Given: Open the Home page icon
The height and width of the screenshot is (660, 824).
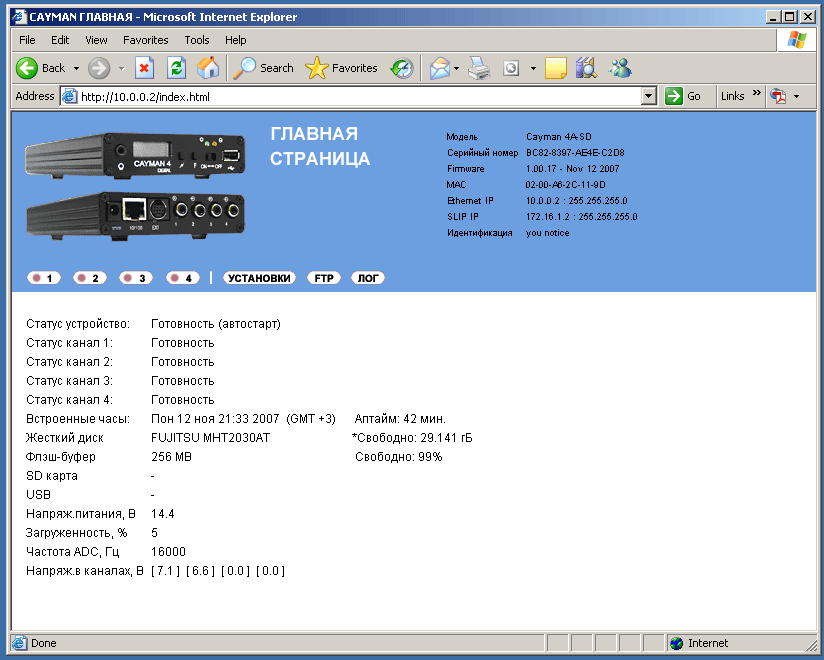Looking at the screenshot, I should [208, 68].
